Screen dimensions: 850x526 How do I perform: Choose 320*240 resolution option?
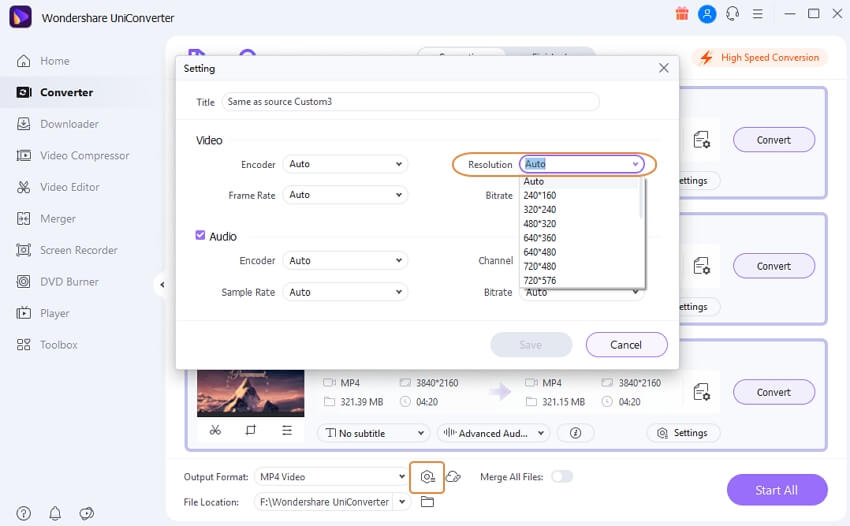[579, 209]
